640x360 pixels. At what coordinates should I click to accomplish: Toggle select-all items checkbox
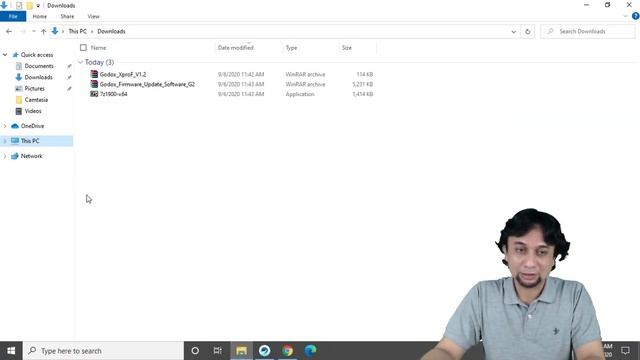point(83,48)
